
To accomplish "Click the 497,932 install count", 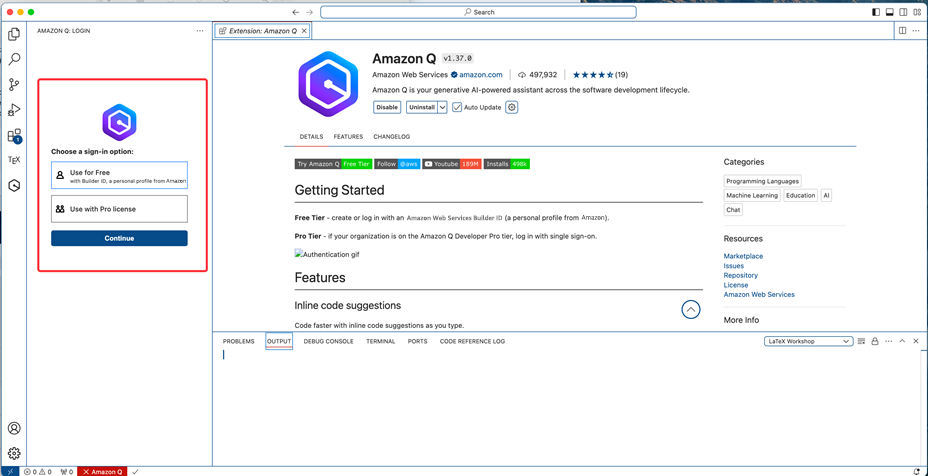I will click(x=537, y=75).
